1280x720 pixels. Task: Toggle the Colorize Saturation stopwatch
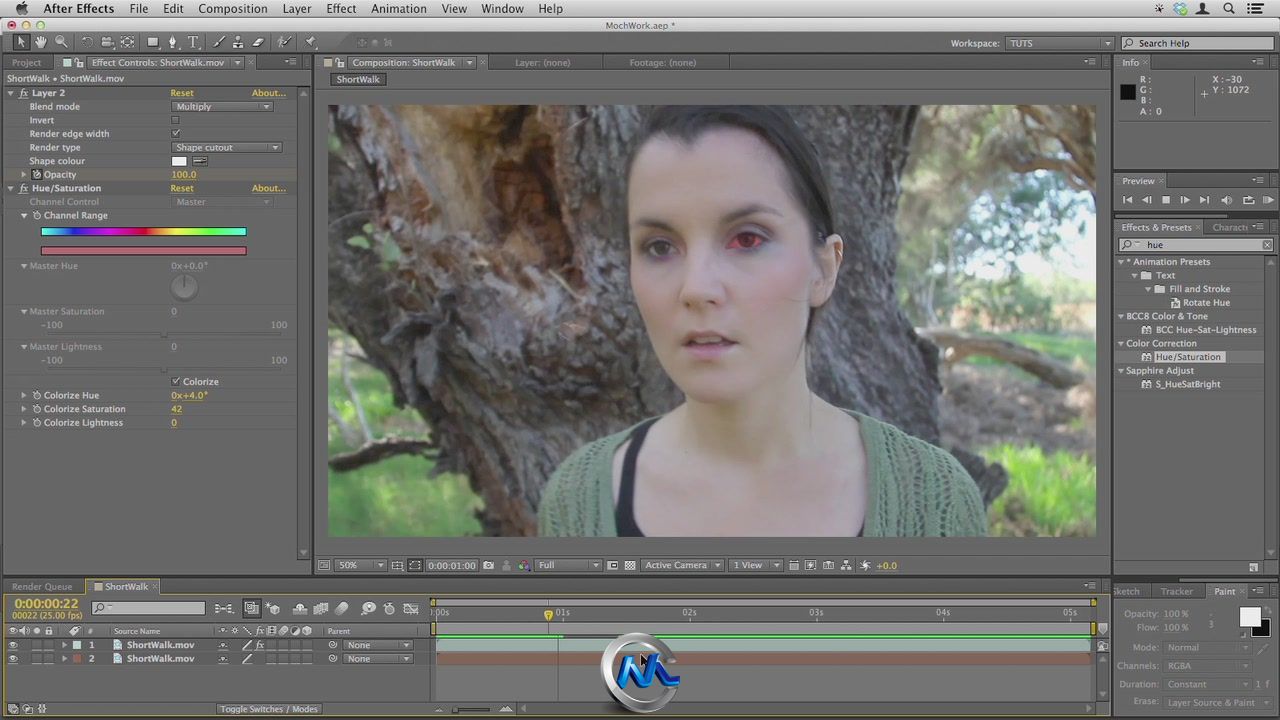pyautogui.click(x=37, y=409)
